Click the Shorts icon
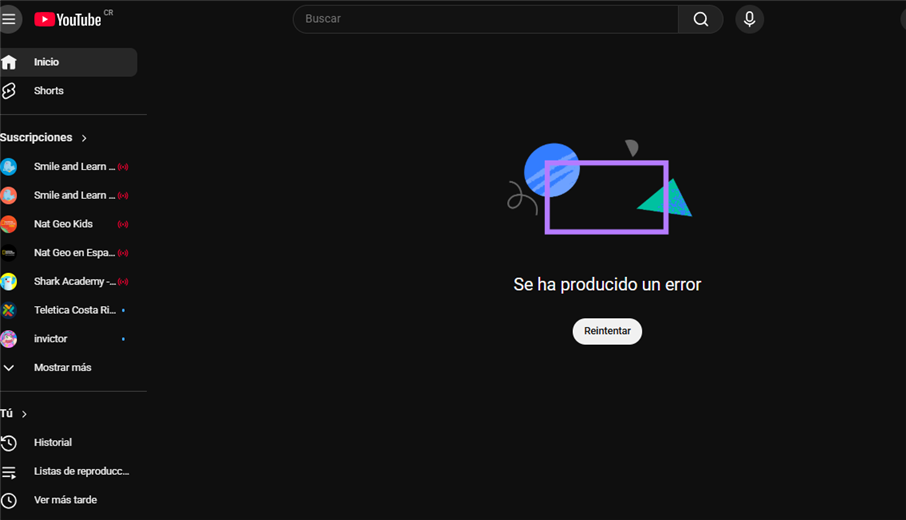This screenshot has width=906, height=520. (x=9, y=91)
